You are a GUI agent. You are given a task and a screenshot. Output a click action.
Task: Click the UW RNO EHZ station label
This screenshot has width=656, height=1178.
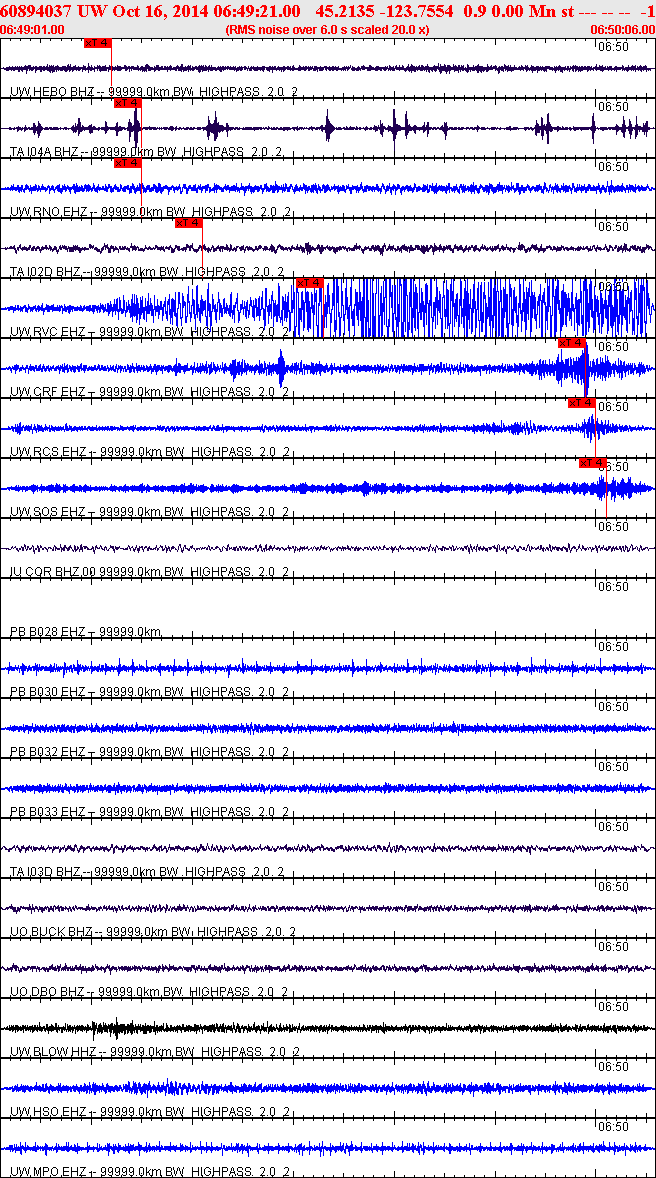[x=150, y=212]
